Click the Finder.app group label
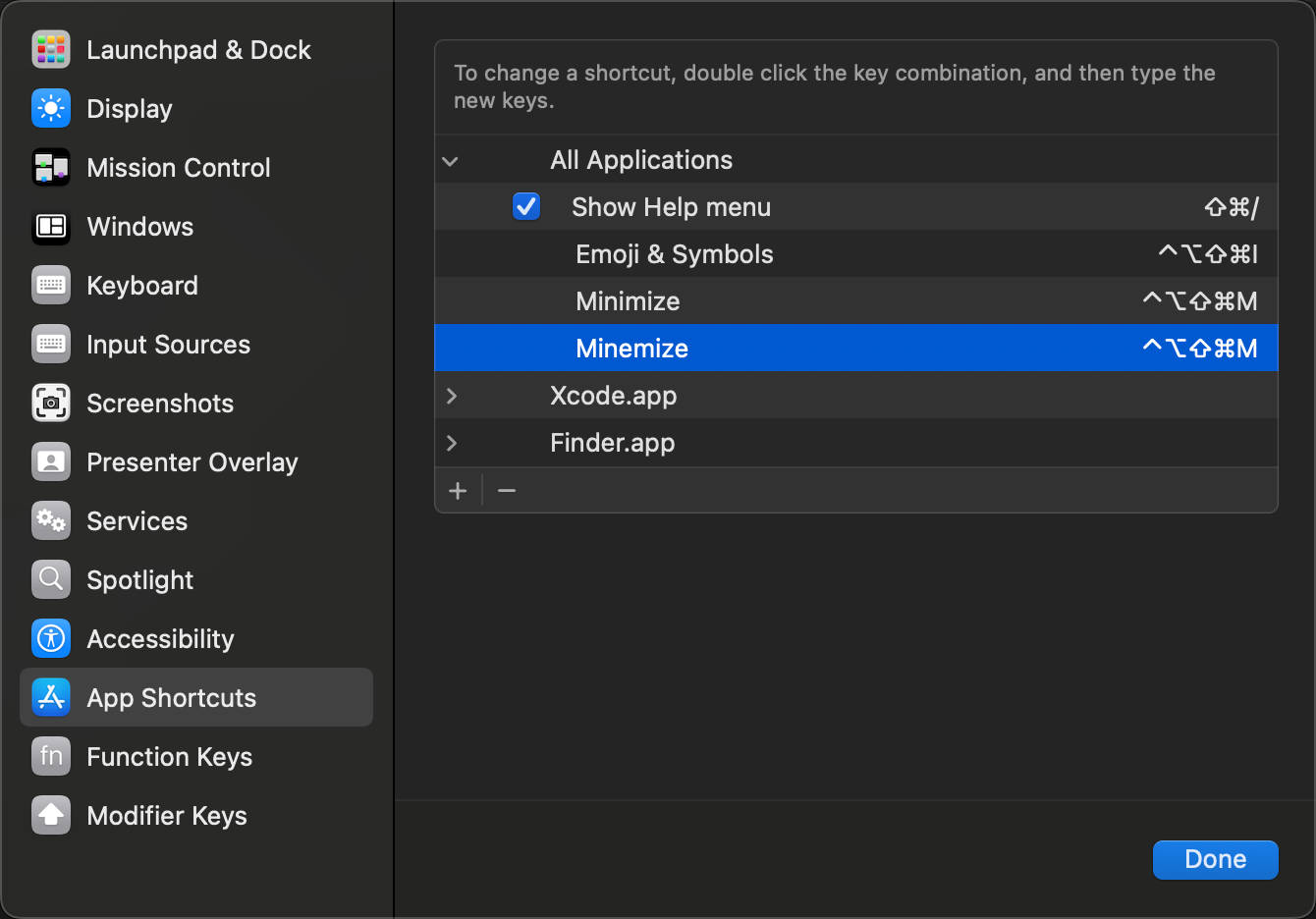1316x919 pixels. (613, 443)
